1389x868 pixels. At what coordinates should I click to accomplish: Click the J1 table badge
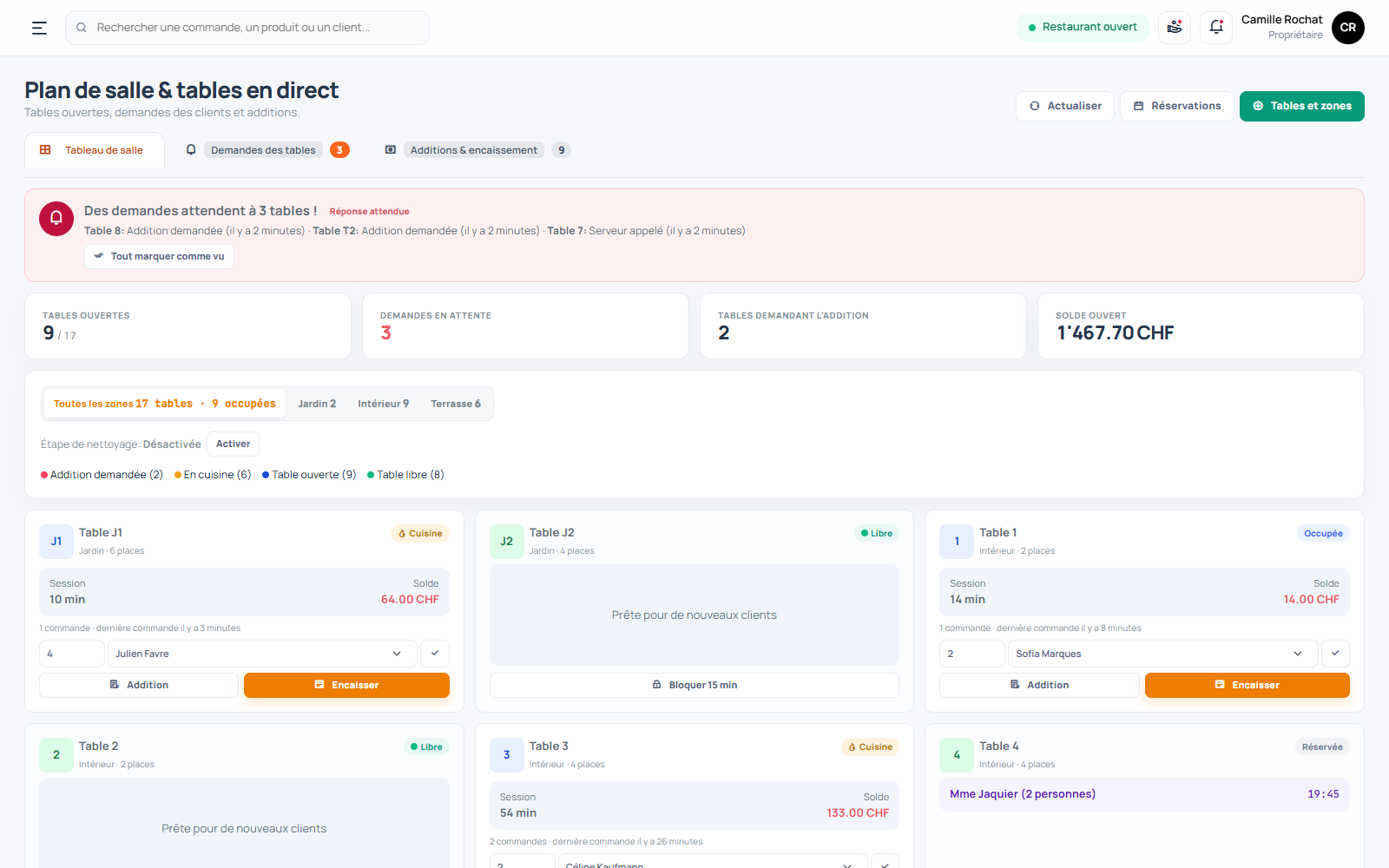pyautogui.click(x=56, y=542)
